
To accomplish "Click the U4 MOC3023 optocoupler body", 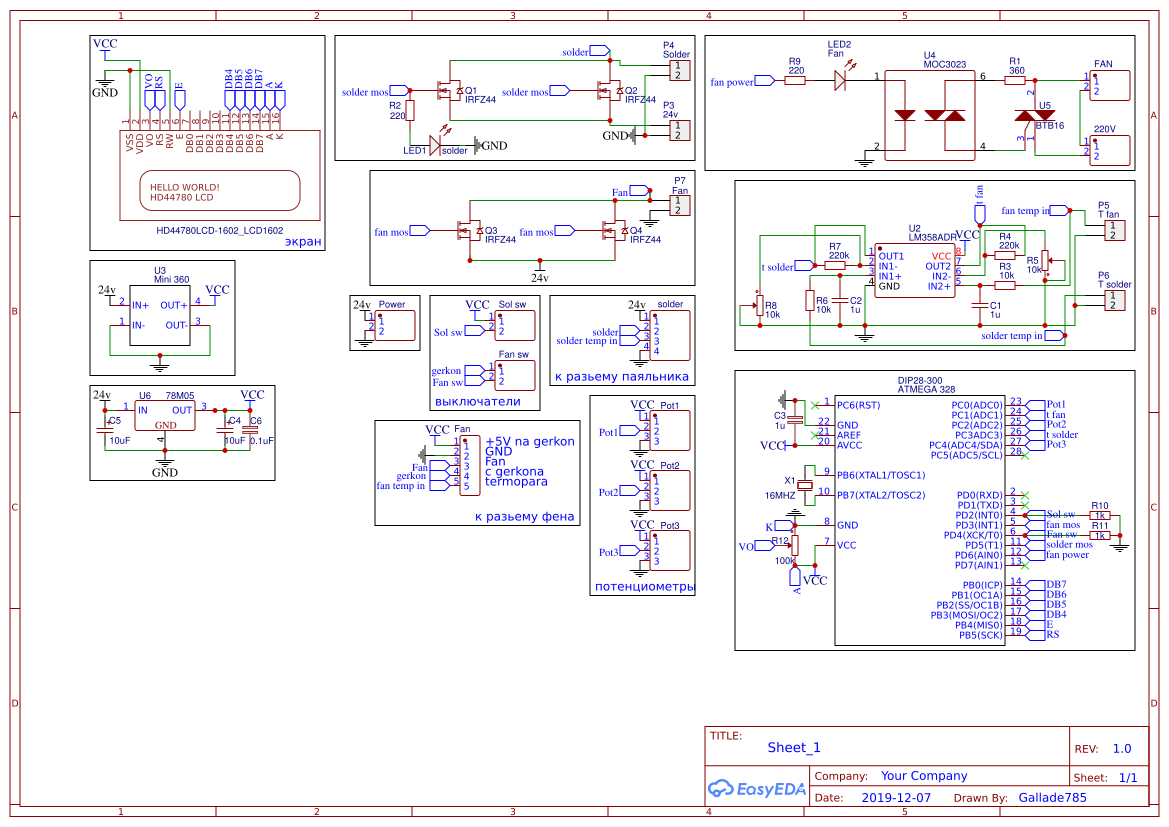I will 929,113.
